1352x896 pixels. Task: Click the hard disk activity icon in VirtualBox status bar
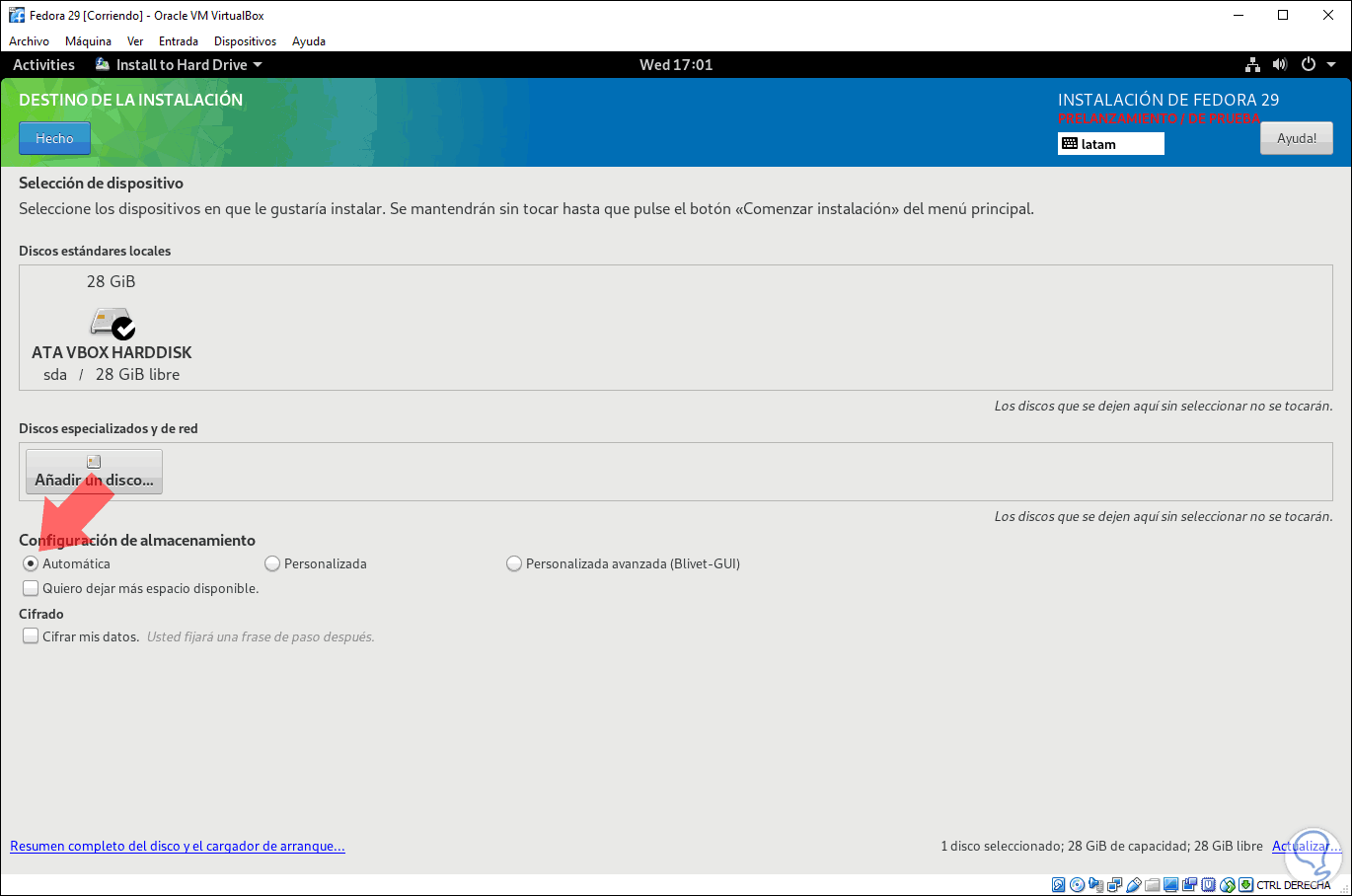point(1058,885)
